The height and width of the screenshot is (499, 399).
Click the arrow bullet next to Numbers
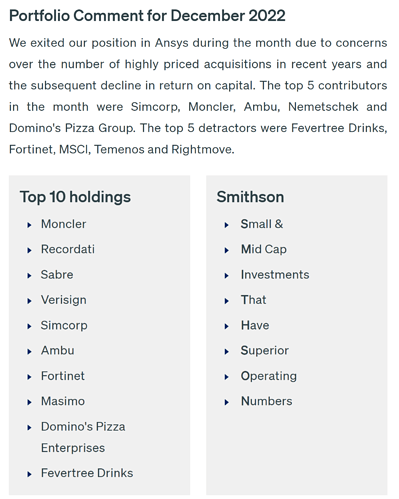coord(227,403)
